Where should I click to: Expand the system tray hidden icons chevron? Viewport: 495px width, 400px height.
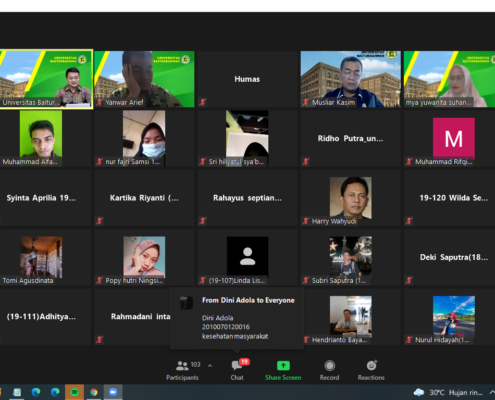coord(492,392)
